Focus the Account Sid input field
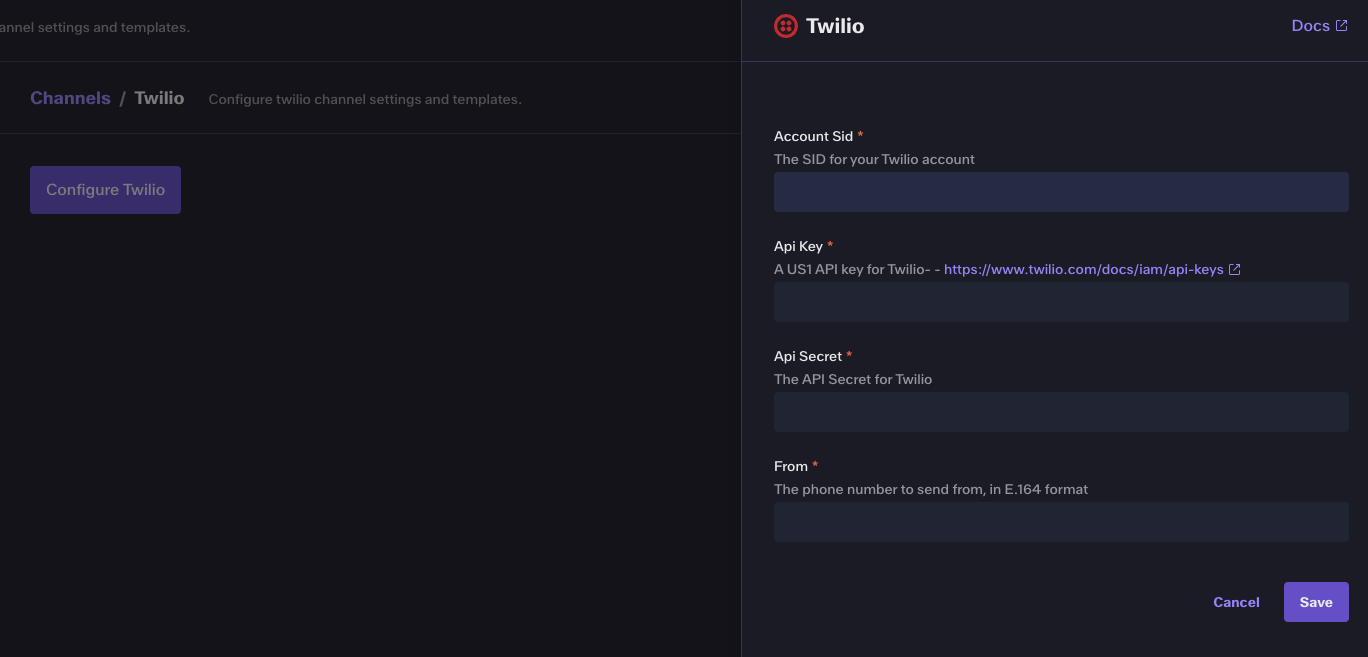Image resolution: width=1368 pixels, height=657 pixels. (x=1061, y=192)
